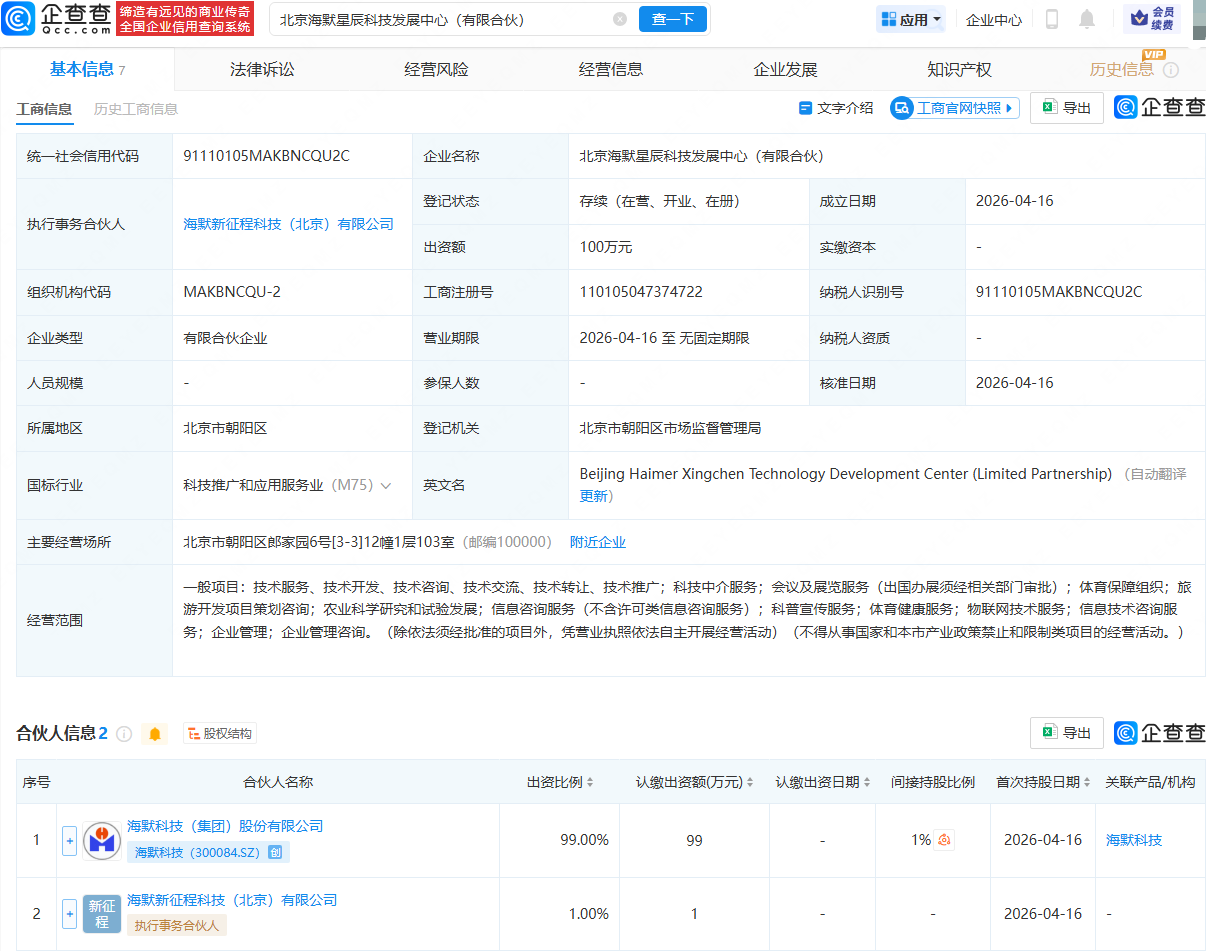Image resolution: width=1206 pixels, height=951 pixels.
Task: Click the info icon beside 合伙人信息
Action: (x=122, y=733)
